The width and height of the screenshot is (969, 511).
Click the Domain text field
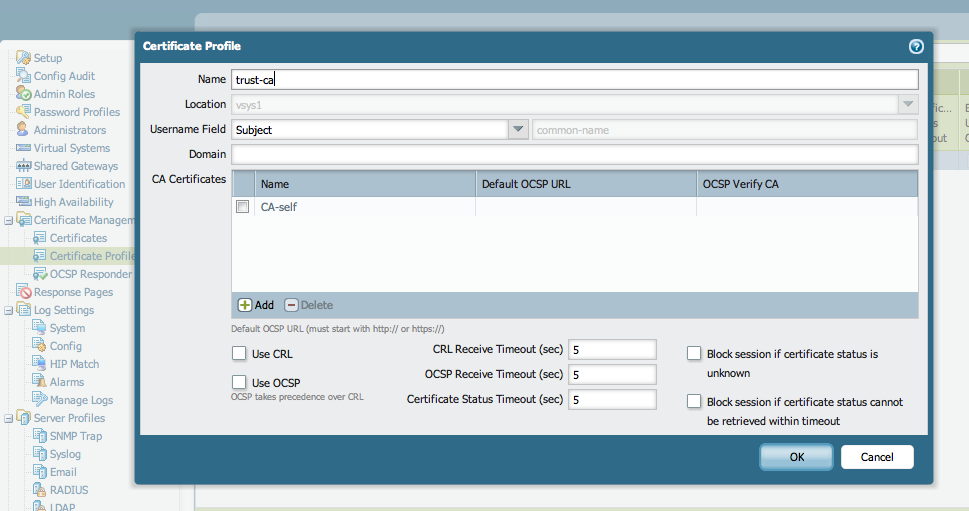(574, 155)
